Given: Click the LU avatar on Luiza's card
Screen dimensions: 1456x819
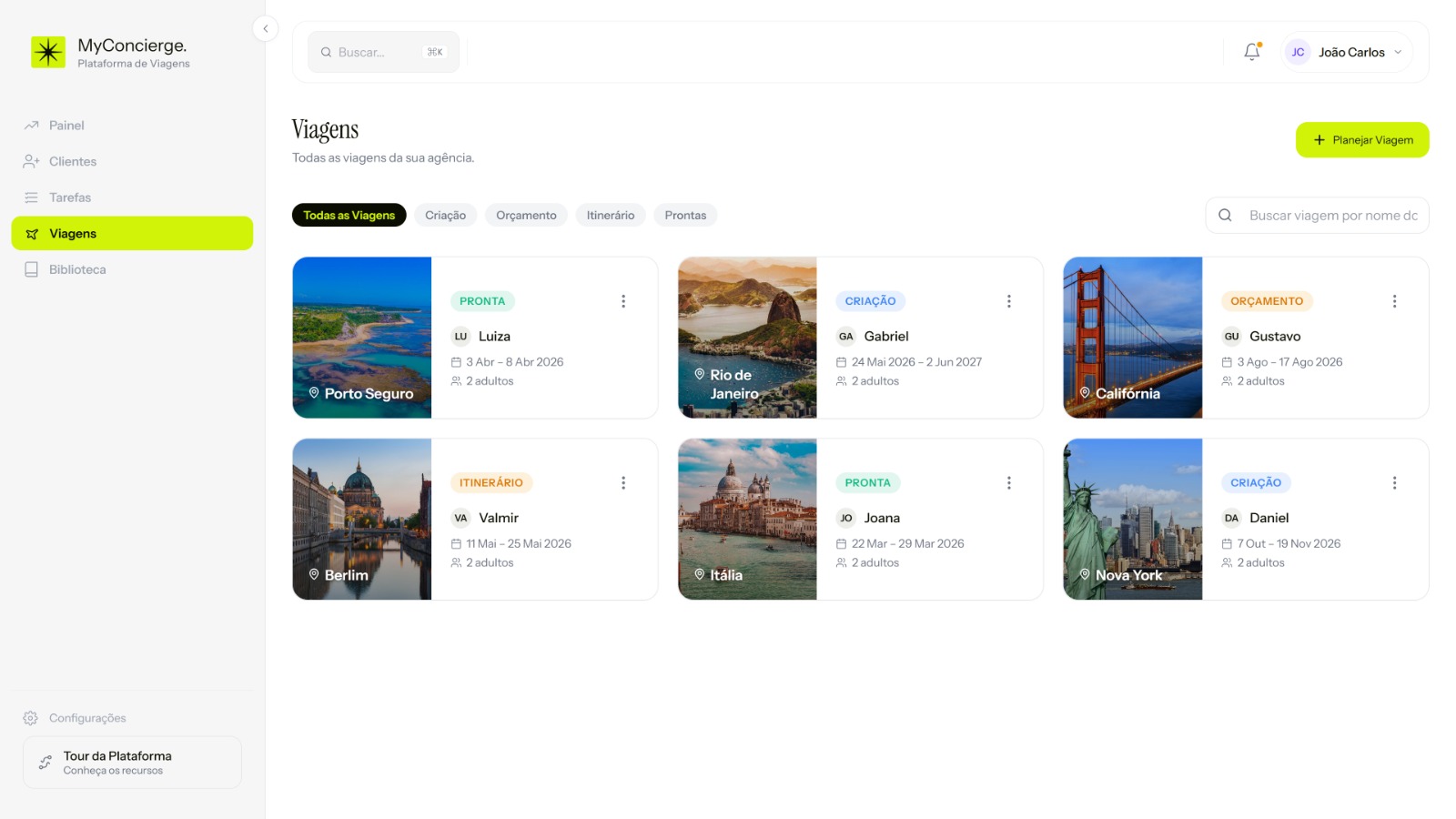Looking at the screenshot, I should [x=460, y=337].
